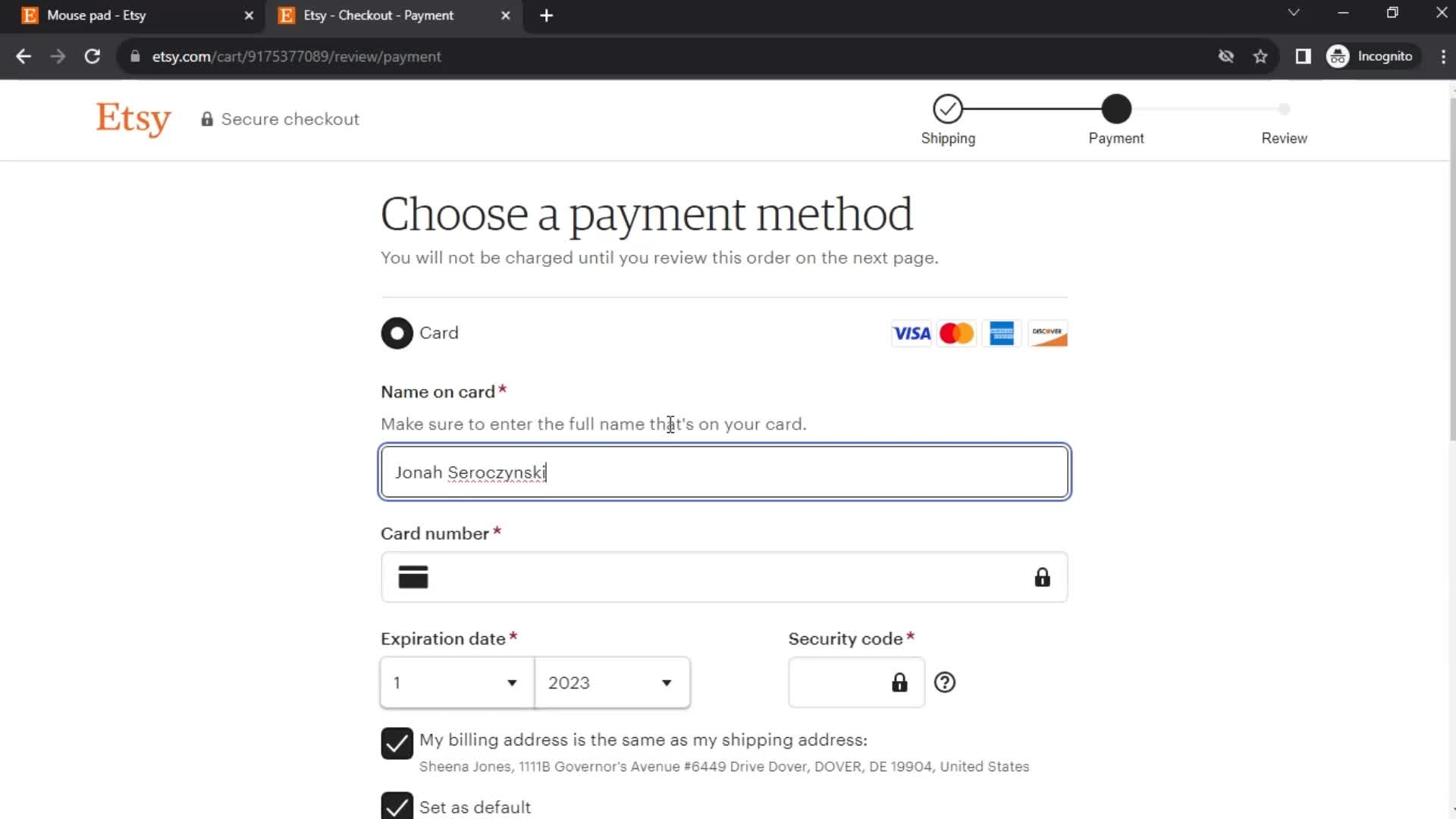The image size is (1456, 819).
Task: Click the American Express payment icon
Action: 1001,333
